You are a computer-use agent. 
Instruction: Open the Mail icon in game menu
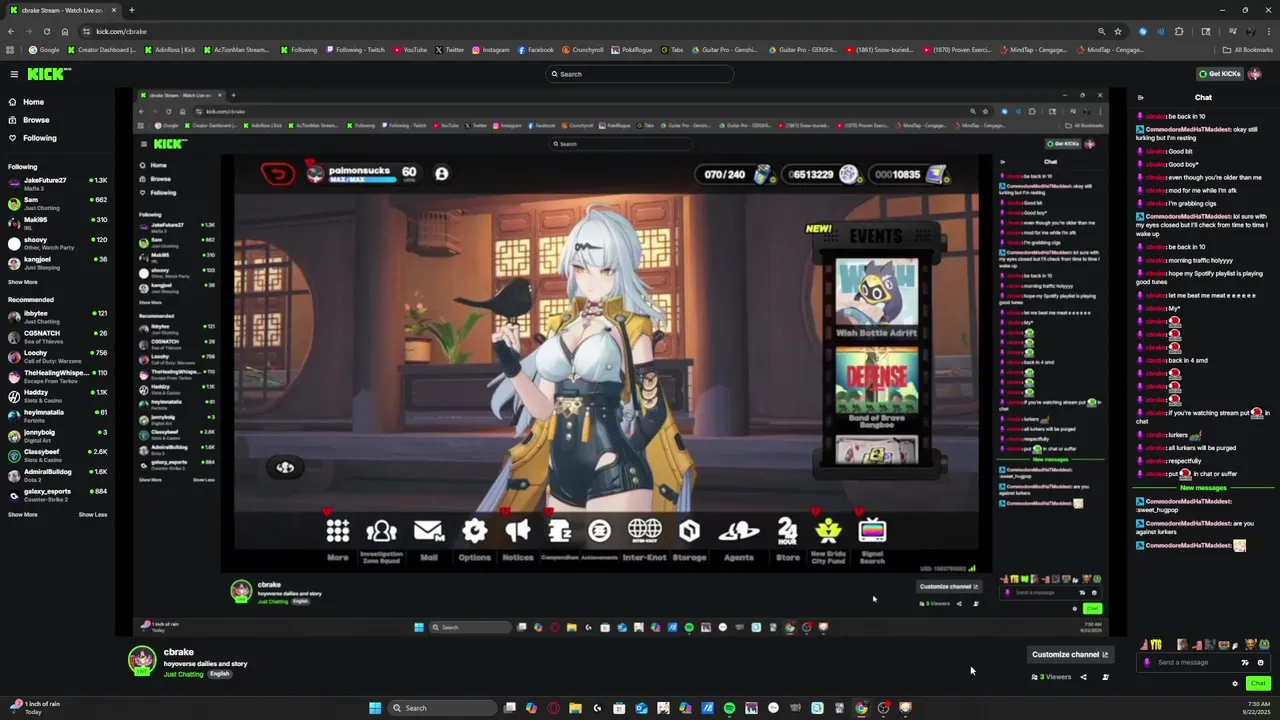(429, 531)
